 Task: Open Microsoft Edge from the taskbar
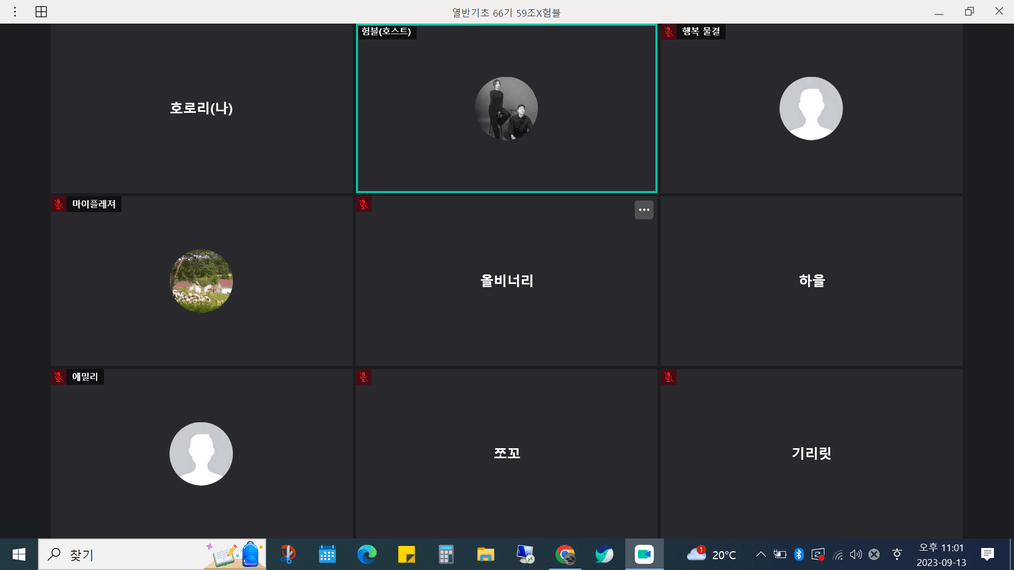367,554
